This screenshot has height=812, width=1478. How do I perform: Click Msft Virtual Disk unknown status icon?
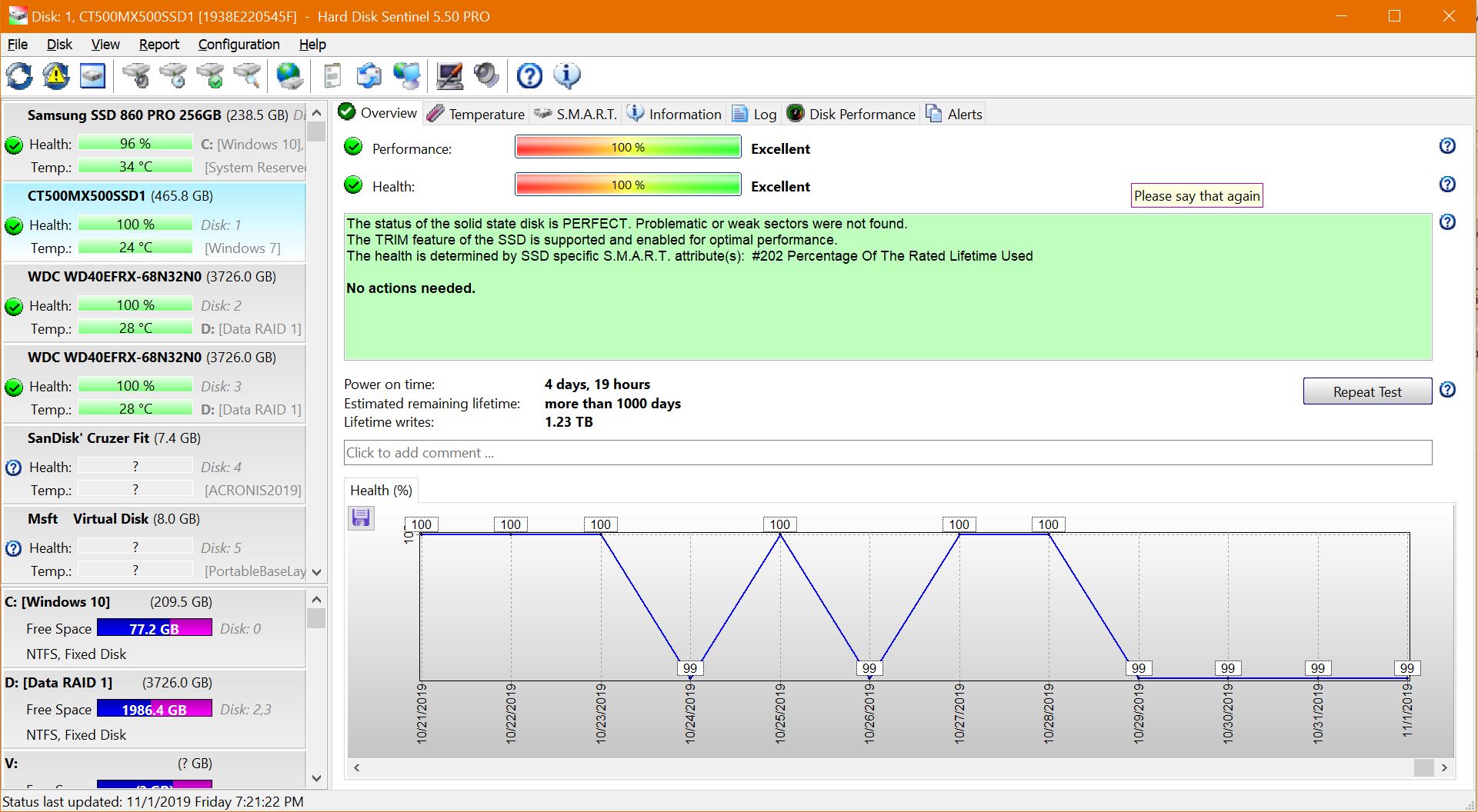(14, 548)
